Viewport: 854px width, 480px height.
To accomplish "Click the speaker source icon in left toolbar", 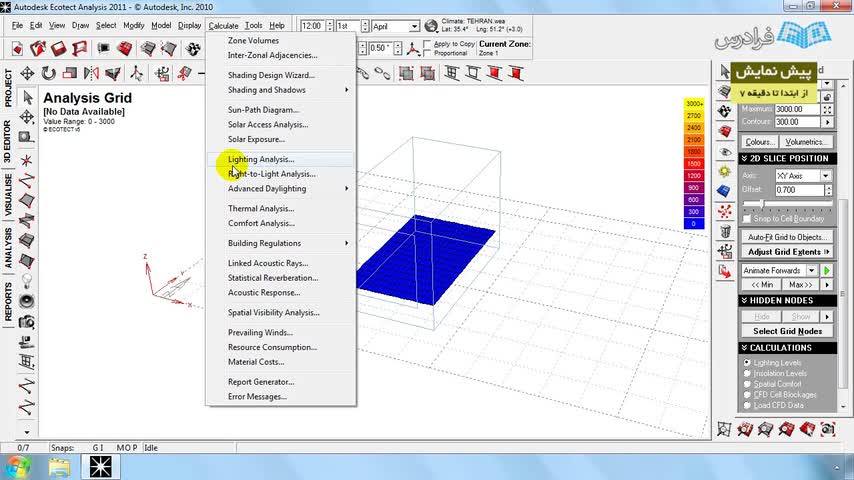I will click(27, 301).
